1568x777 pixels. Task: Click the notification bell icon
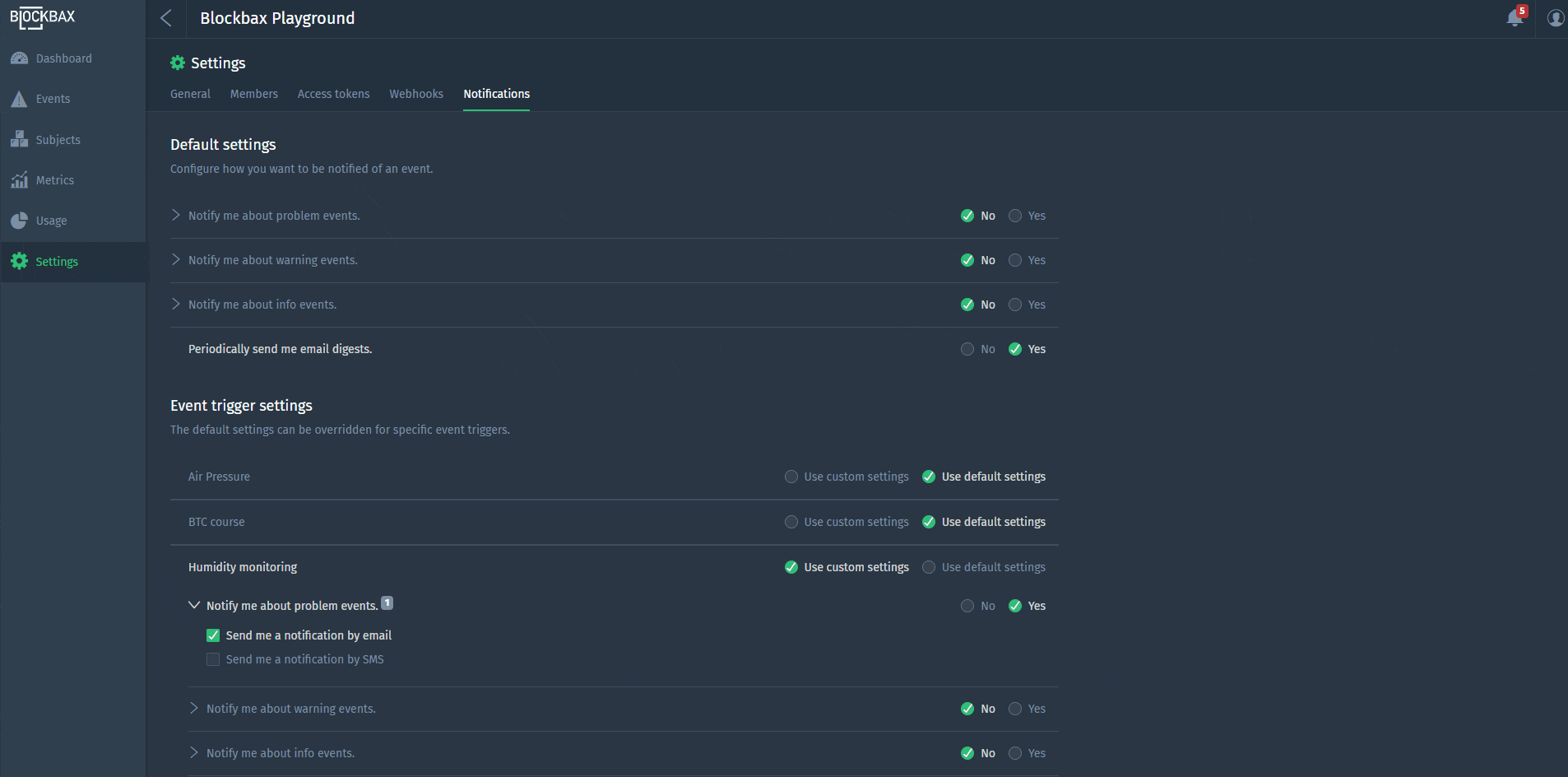(1515, 18)
